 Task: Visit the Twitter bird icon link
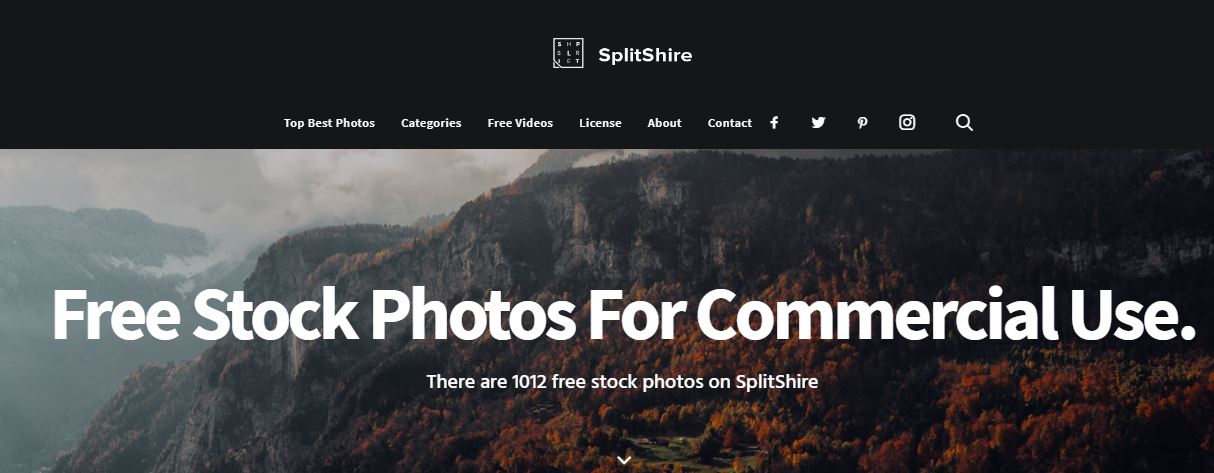click(x=818, y=123)
